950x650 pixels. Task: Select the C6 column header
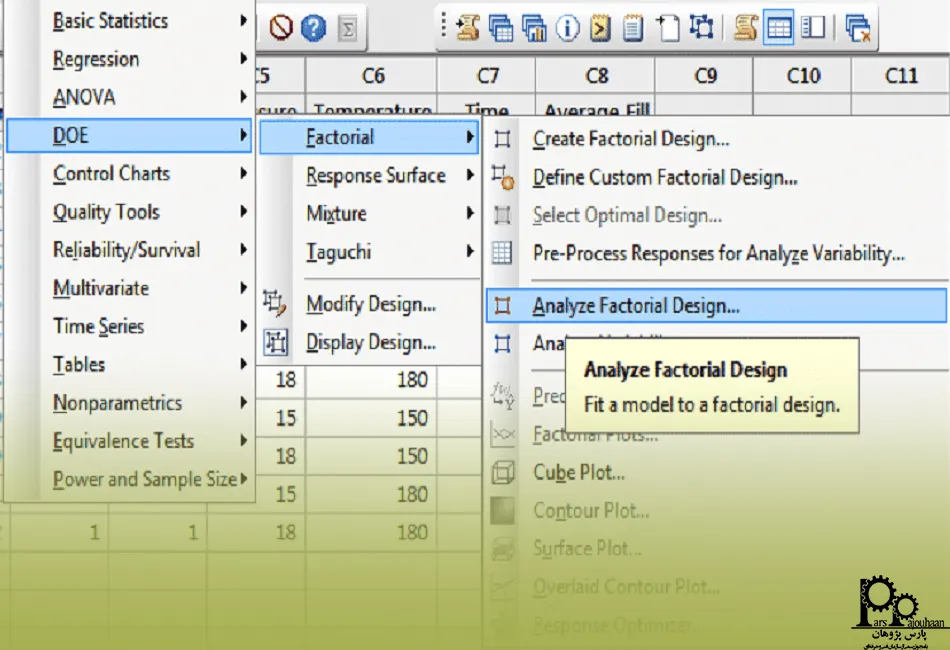(371, 76)
